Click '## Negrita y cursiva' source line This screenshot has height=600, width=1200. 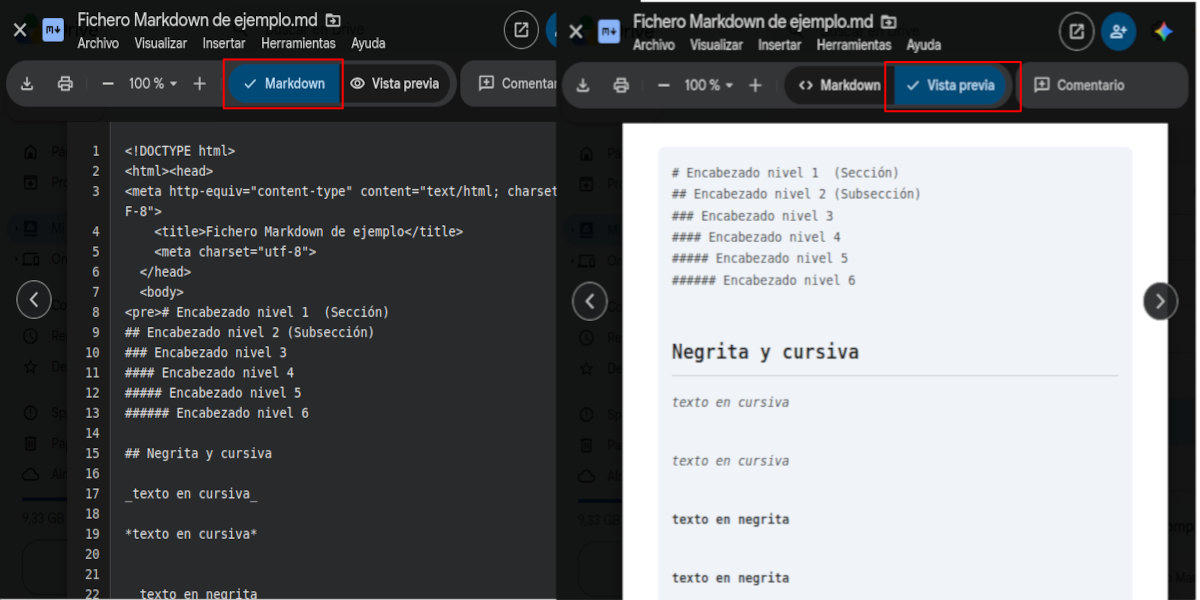click(x=198, y=453)
